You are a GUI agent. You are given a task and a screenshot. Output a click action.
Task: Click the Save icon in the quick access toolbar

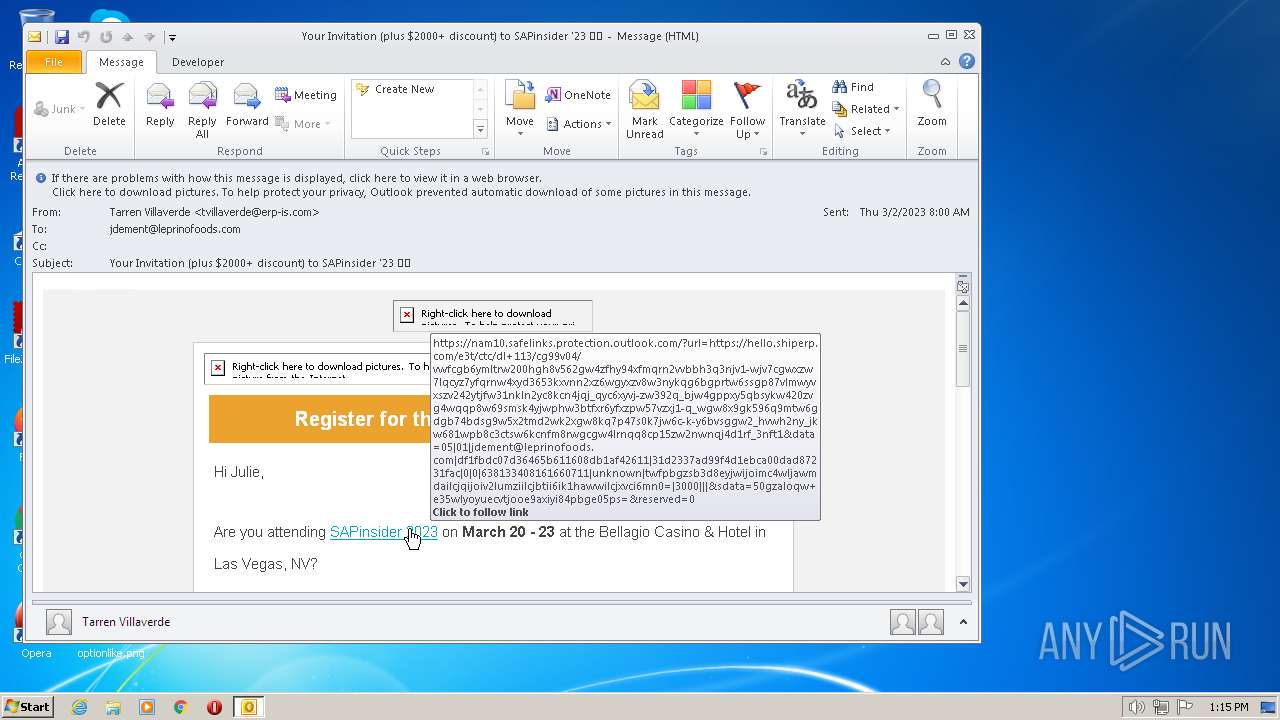click(x=62, y=37)
